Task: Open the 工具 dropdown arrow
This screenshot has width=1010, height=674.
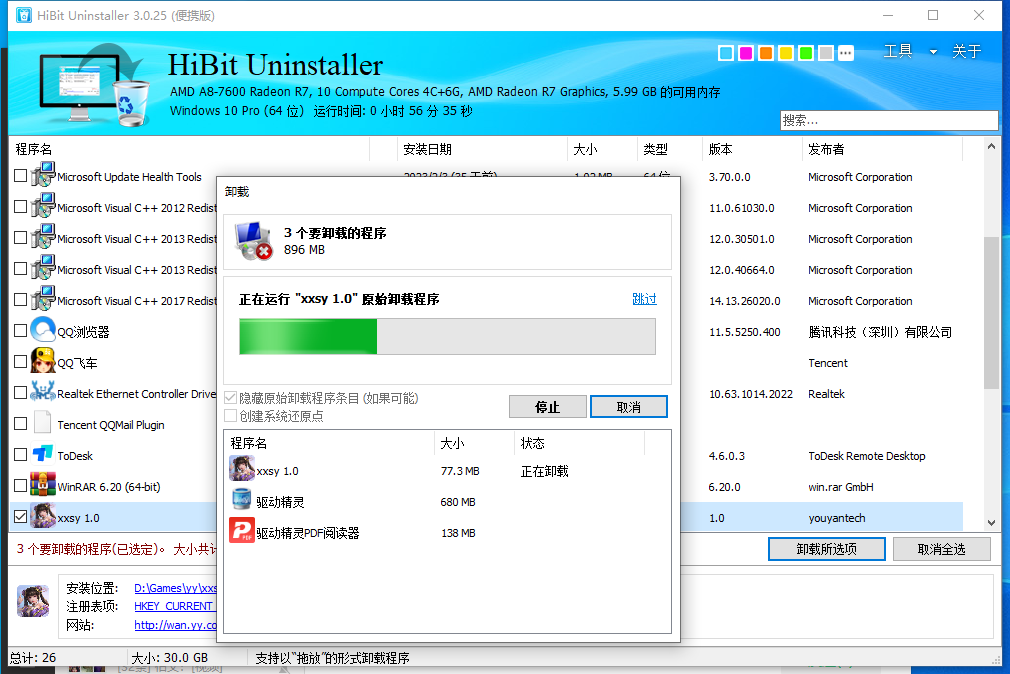Action: click(934, 51)
